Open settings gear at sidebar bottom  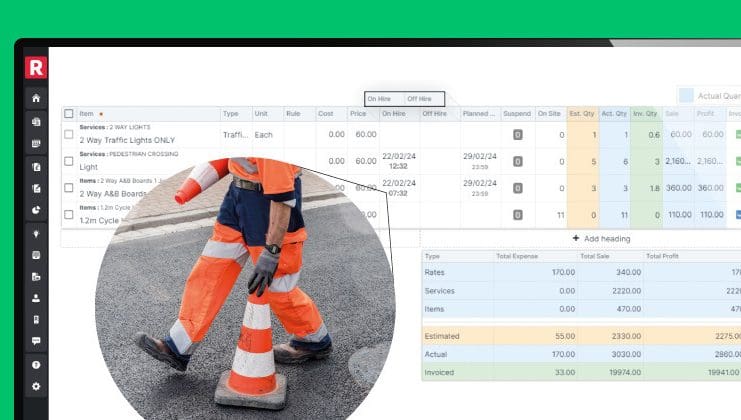tap(36, 387)
